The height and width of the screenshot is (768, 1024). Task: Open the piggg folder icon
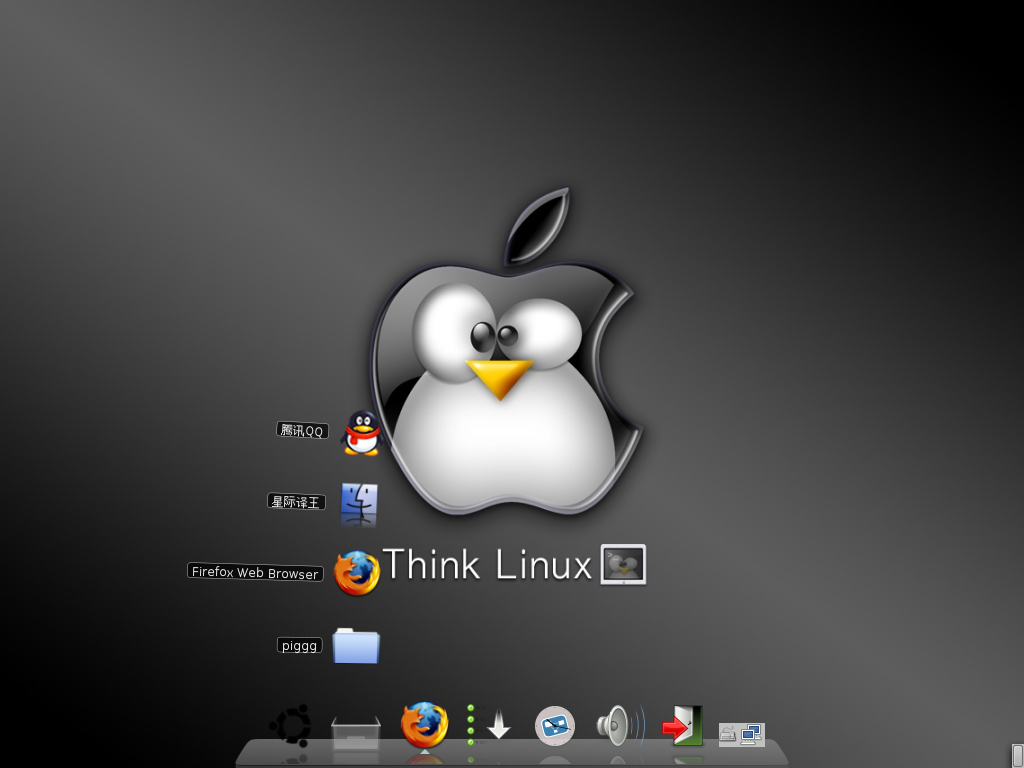(356, 645)
